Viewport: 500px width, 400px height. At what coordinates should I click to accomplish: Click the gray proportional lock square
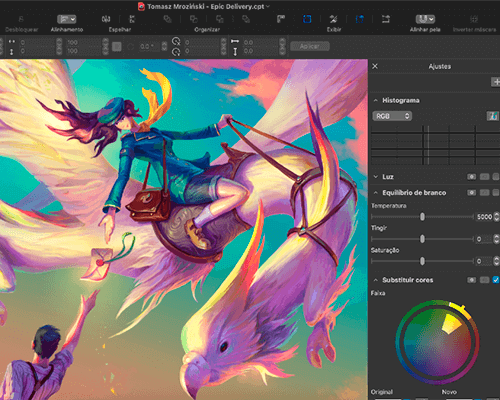coord(117,47)
